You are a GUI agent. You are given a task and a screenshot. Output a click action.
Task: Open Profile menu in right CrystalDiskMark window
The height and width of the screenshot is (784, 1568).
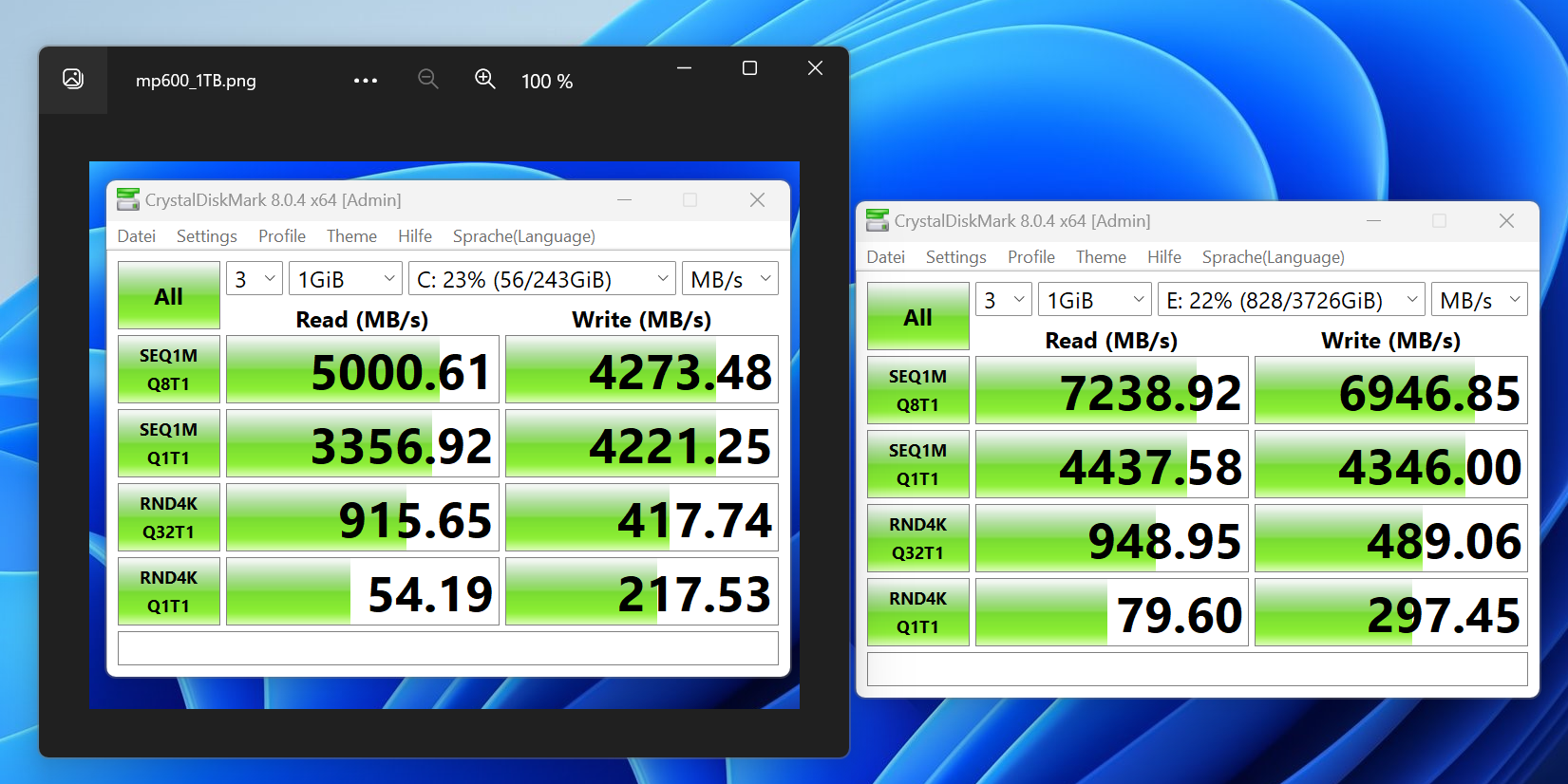(x=1031, y=257)
